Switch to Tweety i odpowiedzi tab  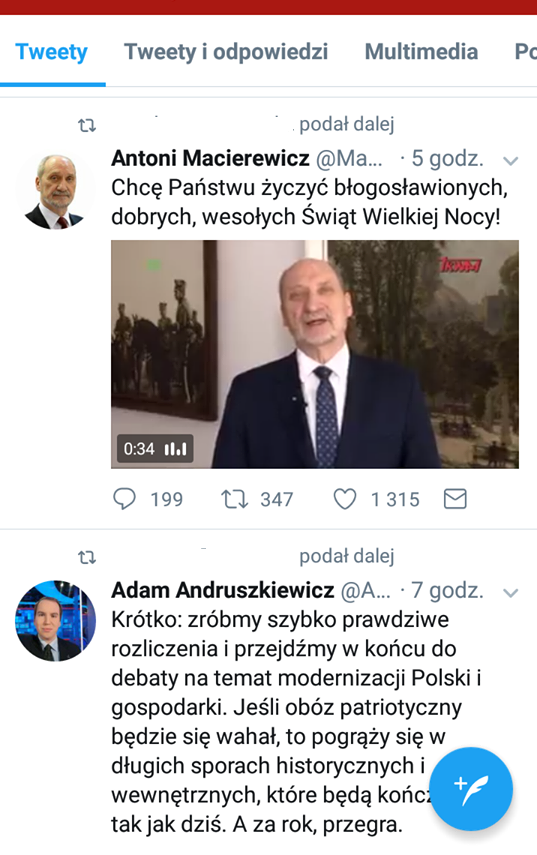click(x=226, y=52)
